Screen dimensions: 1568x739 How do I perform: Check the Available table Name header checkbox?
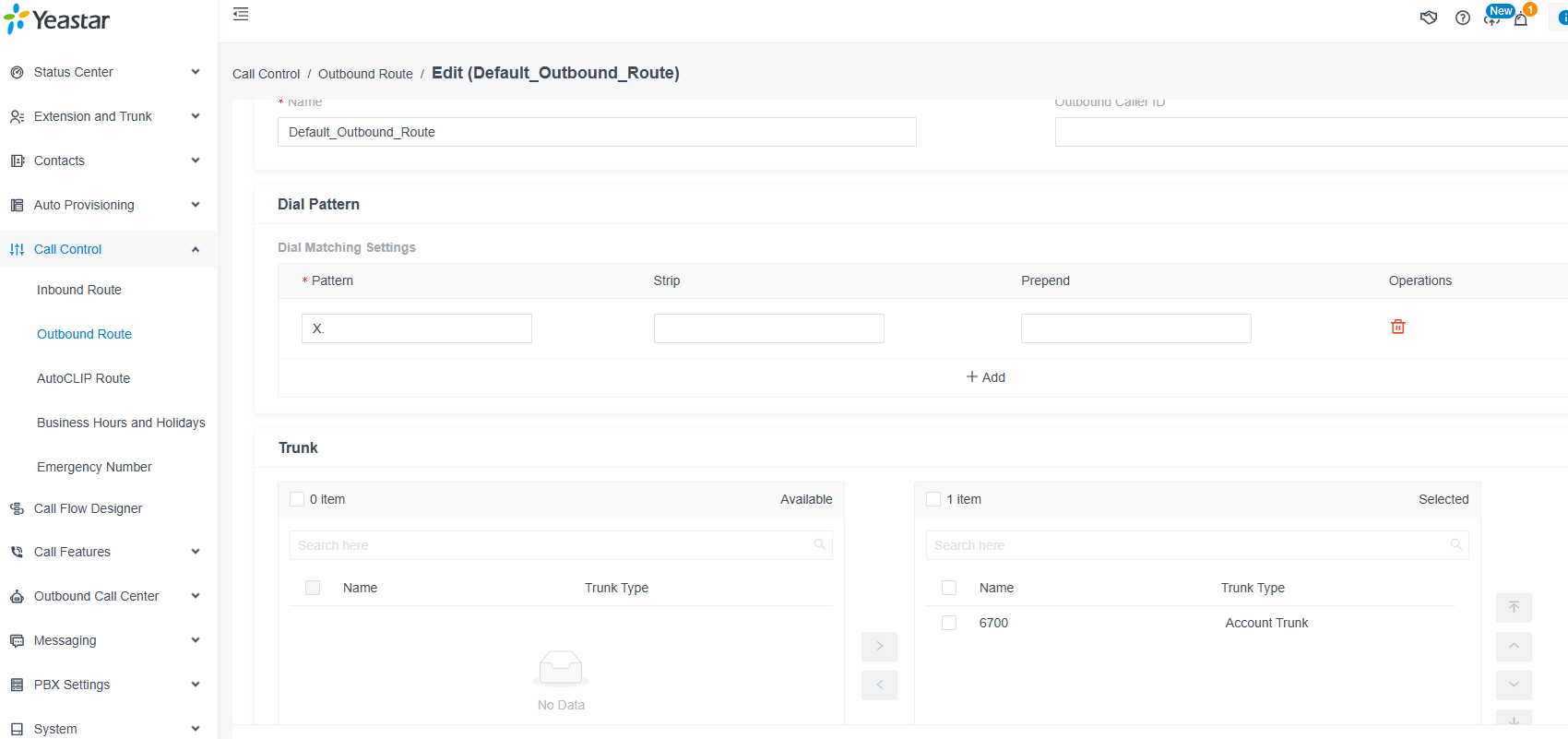click(x=313, y=588)
